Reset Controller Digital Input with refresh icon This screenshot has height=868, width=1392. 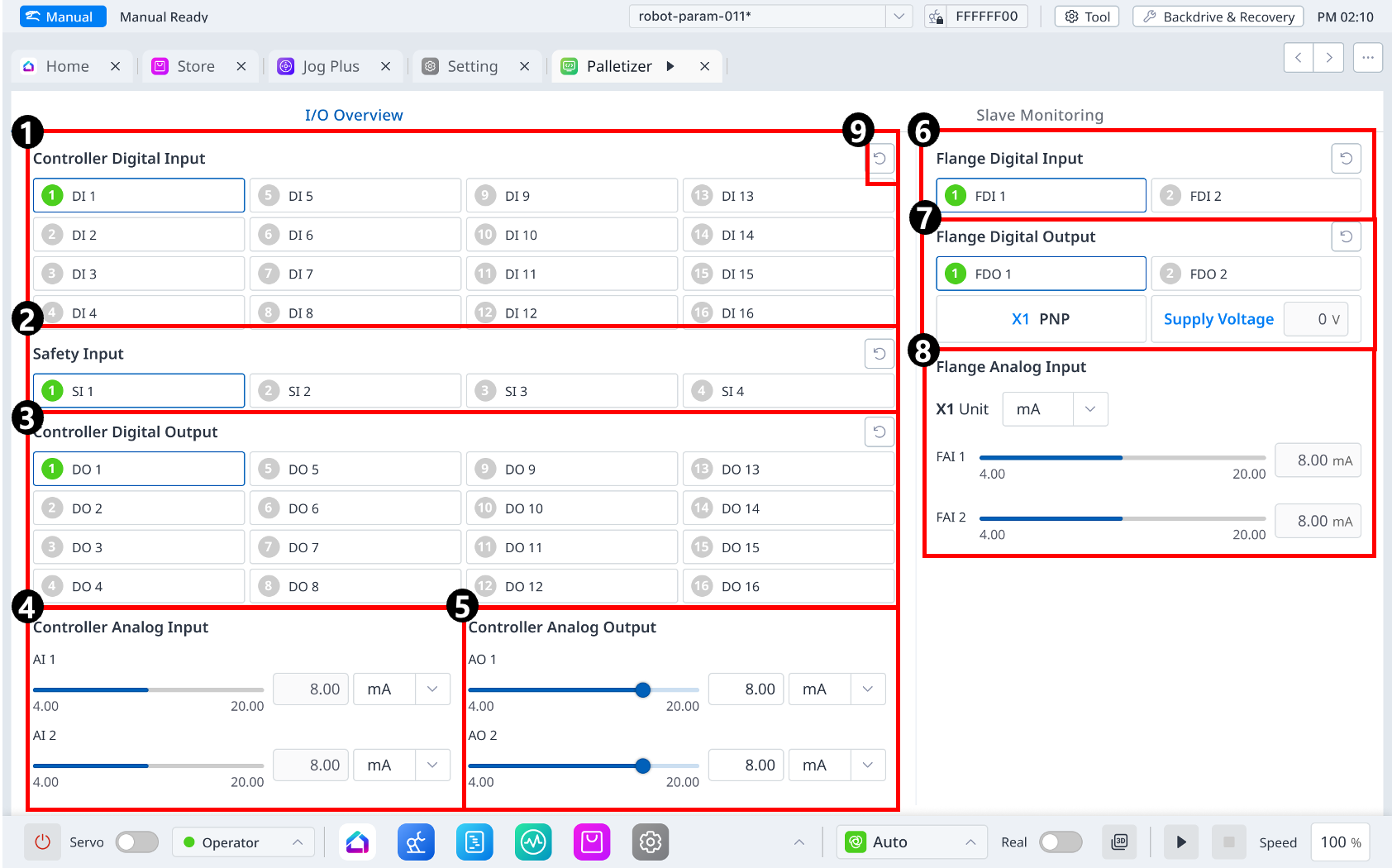click(880, 159)
